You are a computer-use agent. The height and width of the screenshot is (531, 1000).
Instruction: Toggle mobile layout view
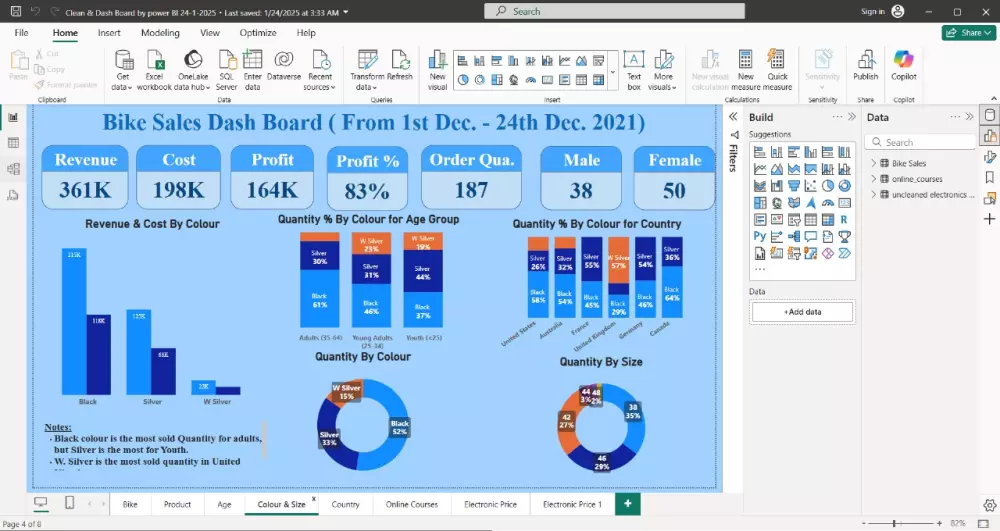click(70, 503)
